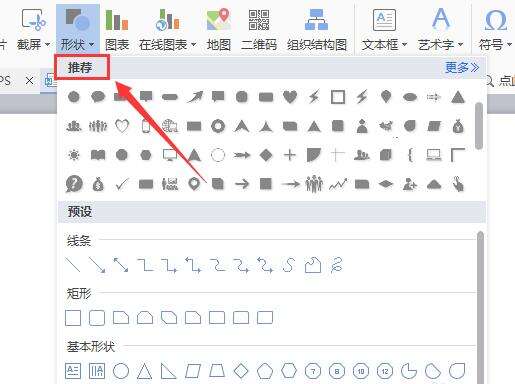
Task: Select the horizontal text box basic shape
Action: pos(73,371)
